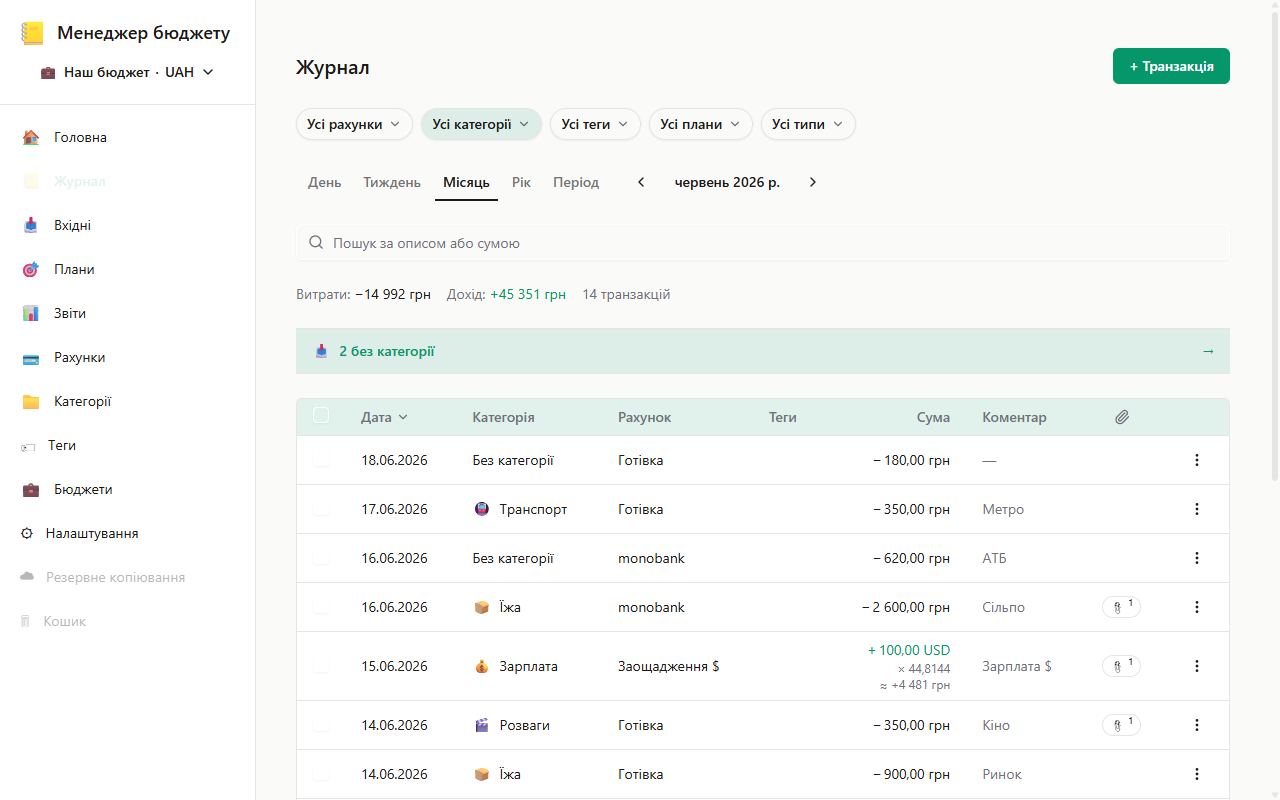Viewport: 1280px width, 800px height.
Task: Select checkbox for Сільпо row
Action: pyautogui.click(x=321, y=607)
